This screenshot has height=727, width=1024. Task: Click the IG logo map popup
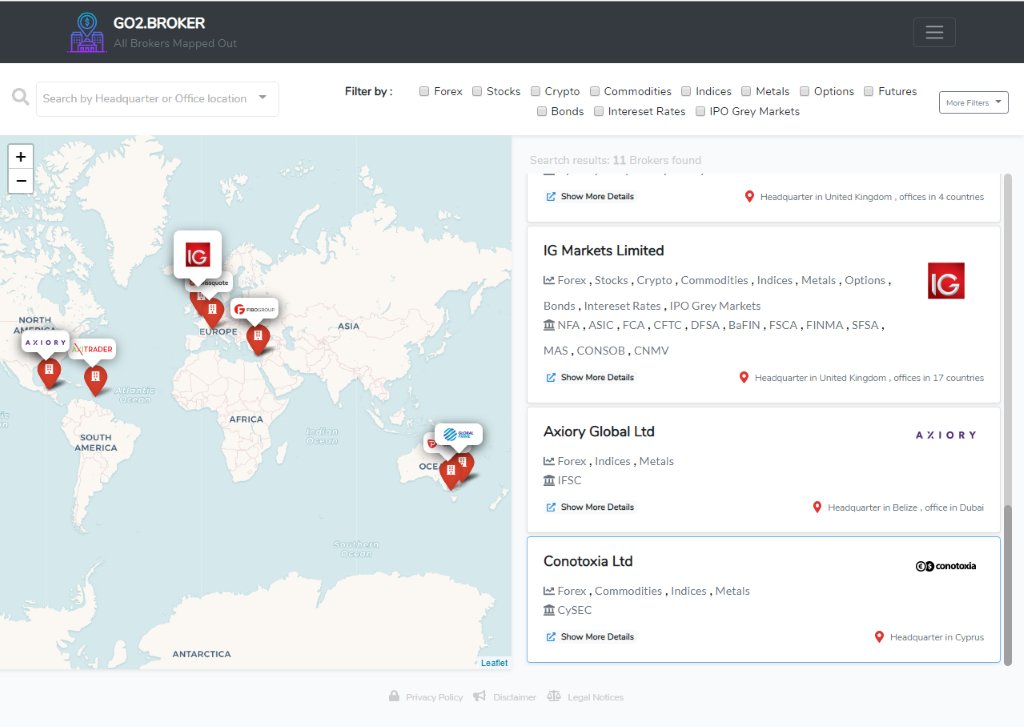point(197,255)
